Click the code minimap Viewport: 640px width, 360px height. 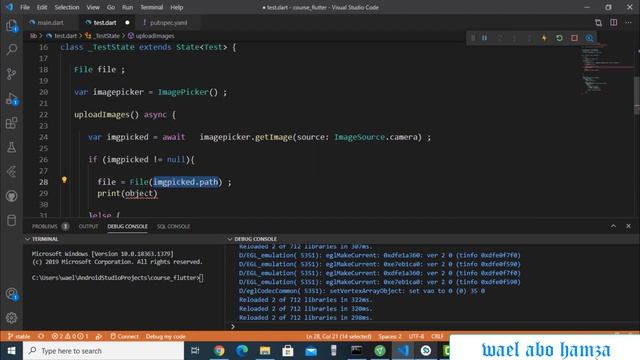607,69
